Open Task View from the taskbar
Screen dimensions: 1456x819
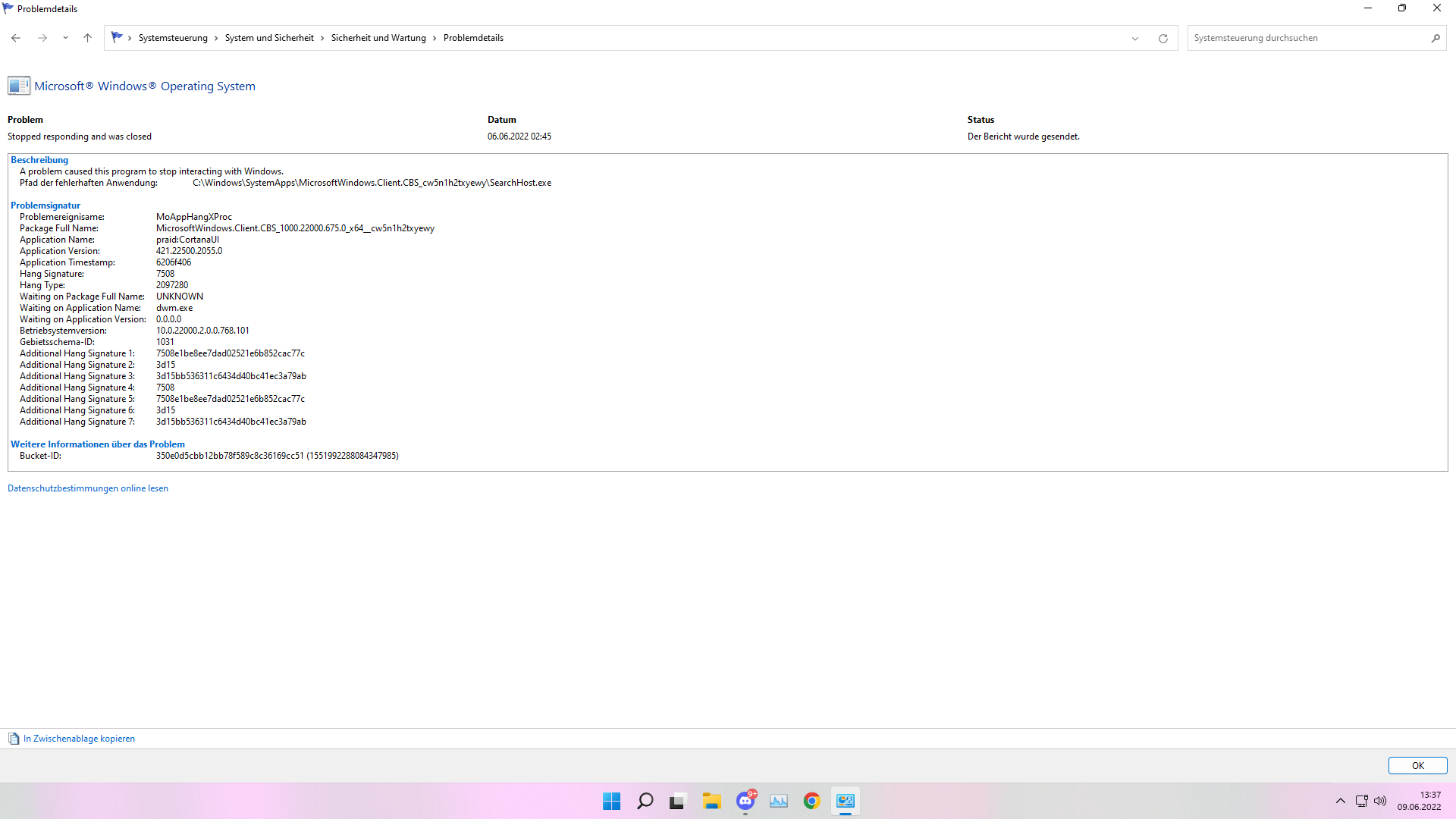(x=677, y=801)
